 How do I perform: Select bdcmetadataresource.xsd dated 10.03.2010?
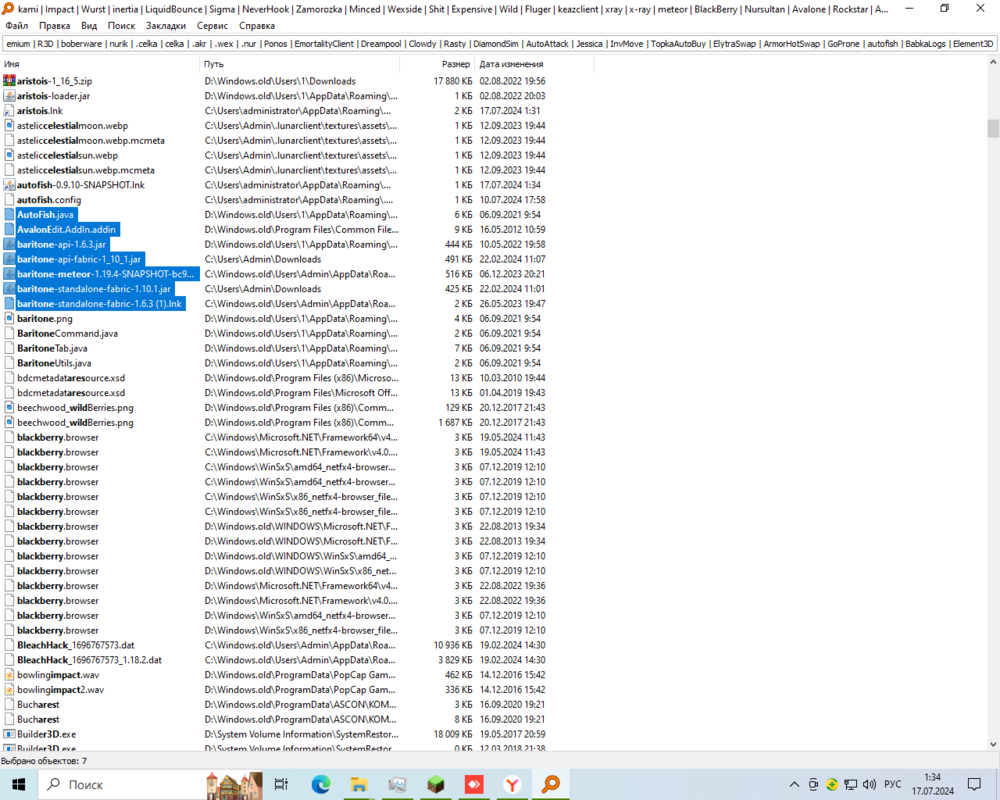[x=71, y=378]
